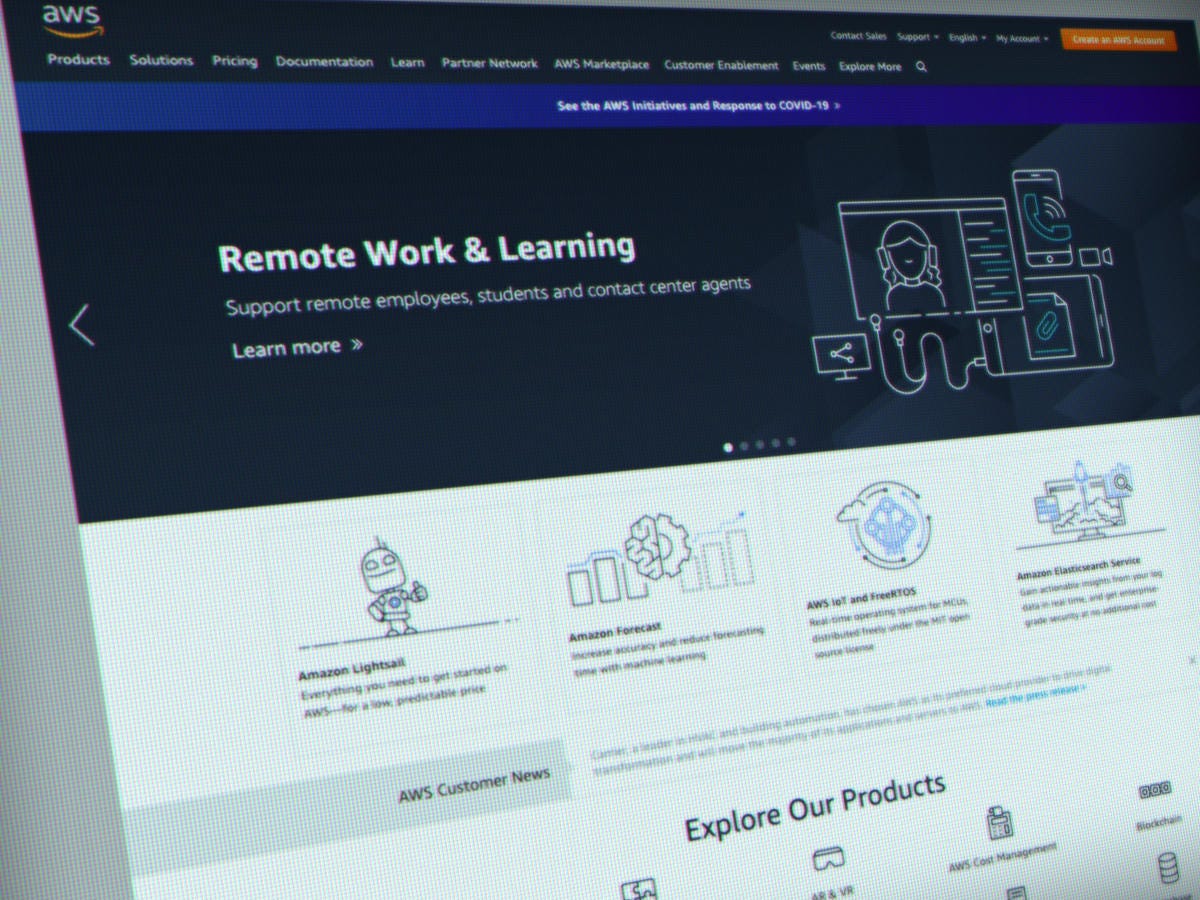Click the AWS Customer News label
Viewport: 1200px width, 900px height.
474,786
